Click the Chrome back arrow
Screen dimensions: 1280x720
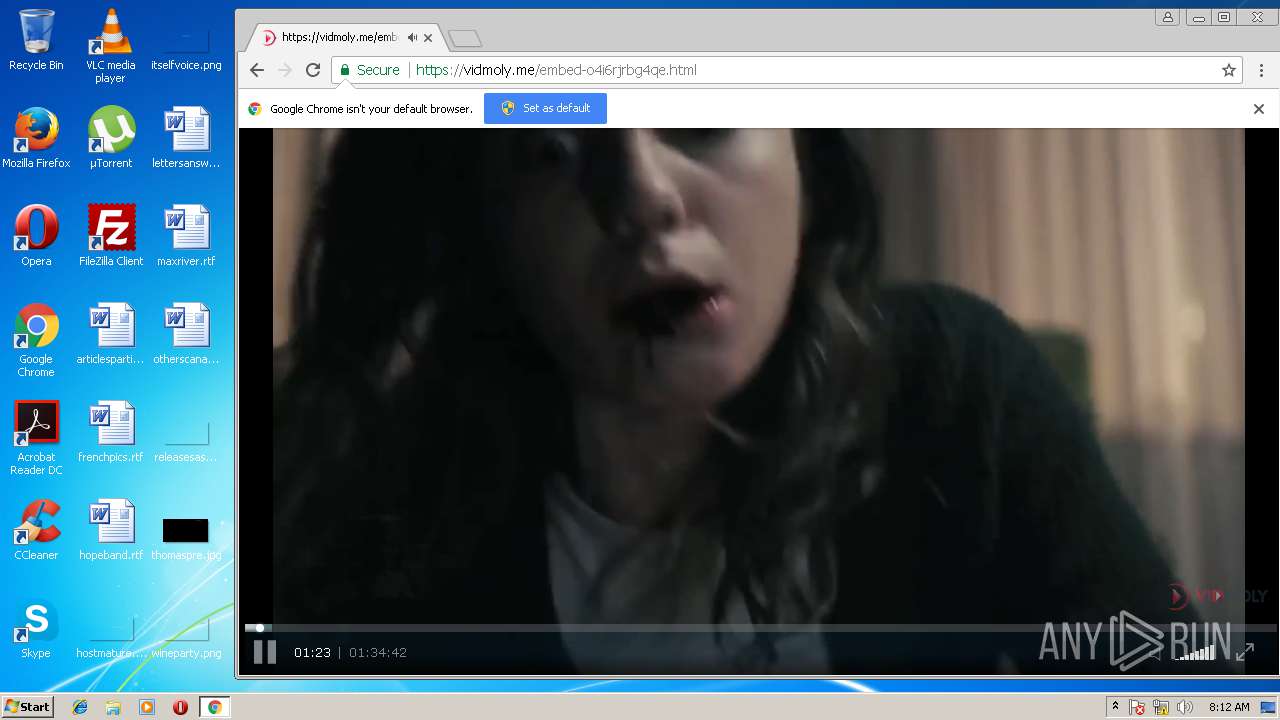coord(257,70)
